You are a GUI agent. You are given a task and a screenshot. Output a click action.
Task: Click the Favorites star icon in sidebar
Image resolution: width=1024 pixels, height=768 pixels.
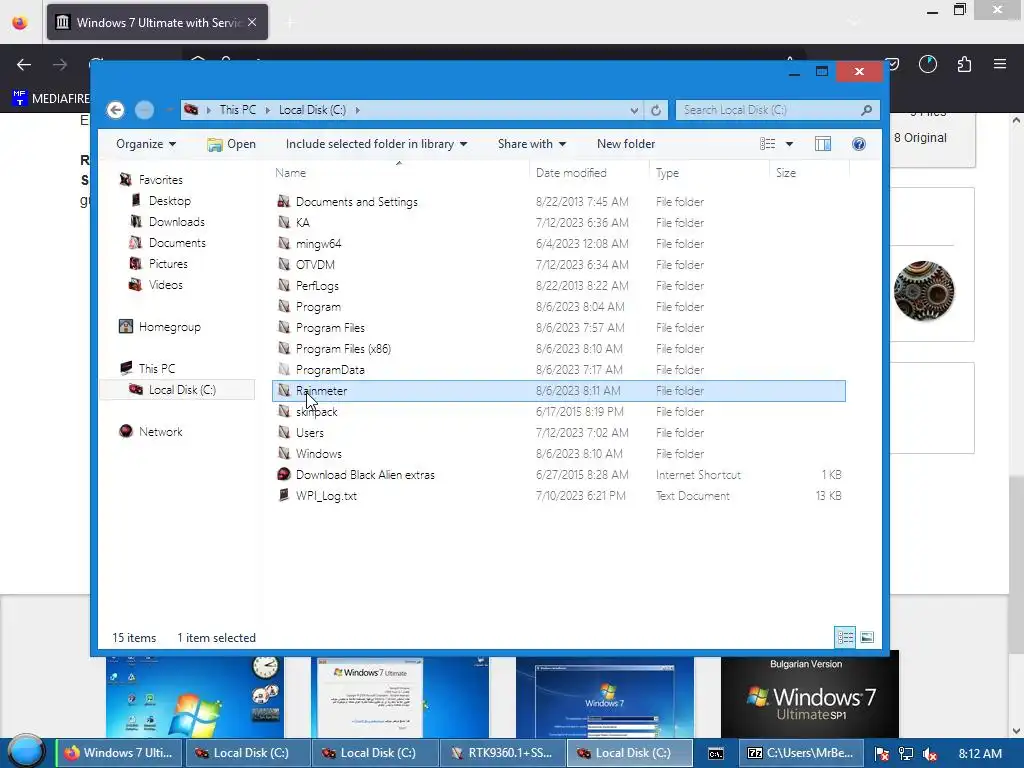pyautogui.click(x=126, y=179)
